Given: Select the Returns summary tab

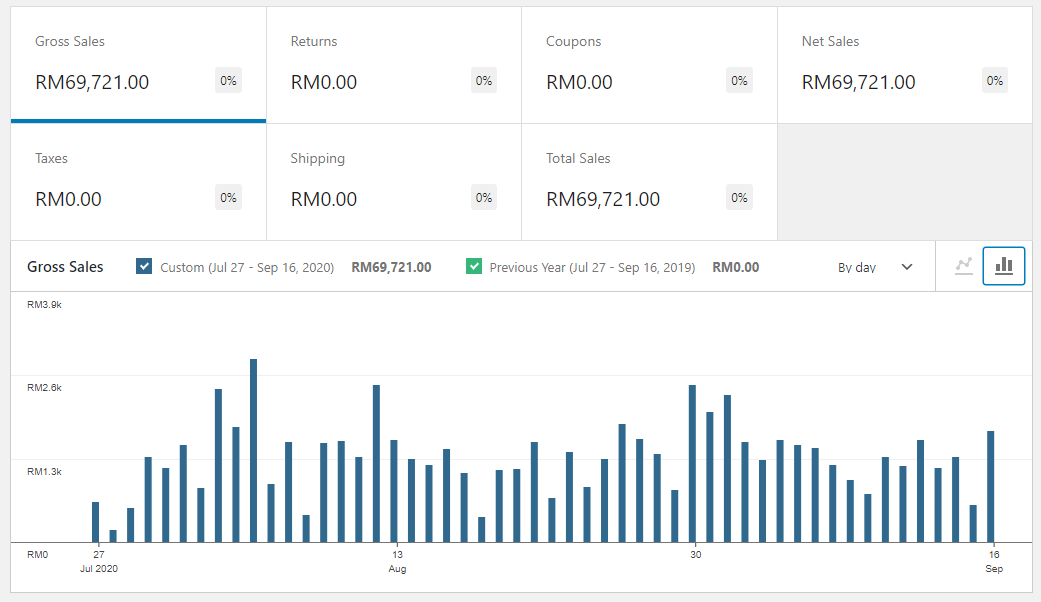Looking at the screenshot, I should pos(394,65).
